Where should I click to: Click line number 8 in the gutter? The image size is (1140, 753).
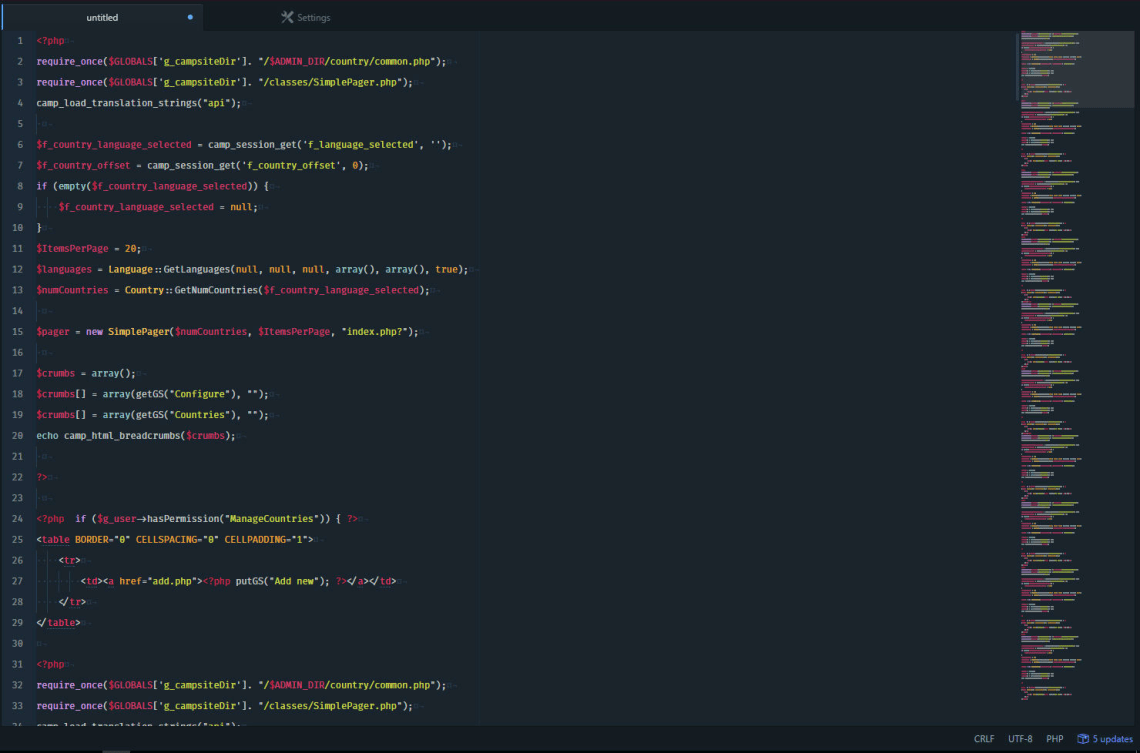[x=20, y=186]
